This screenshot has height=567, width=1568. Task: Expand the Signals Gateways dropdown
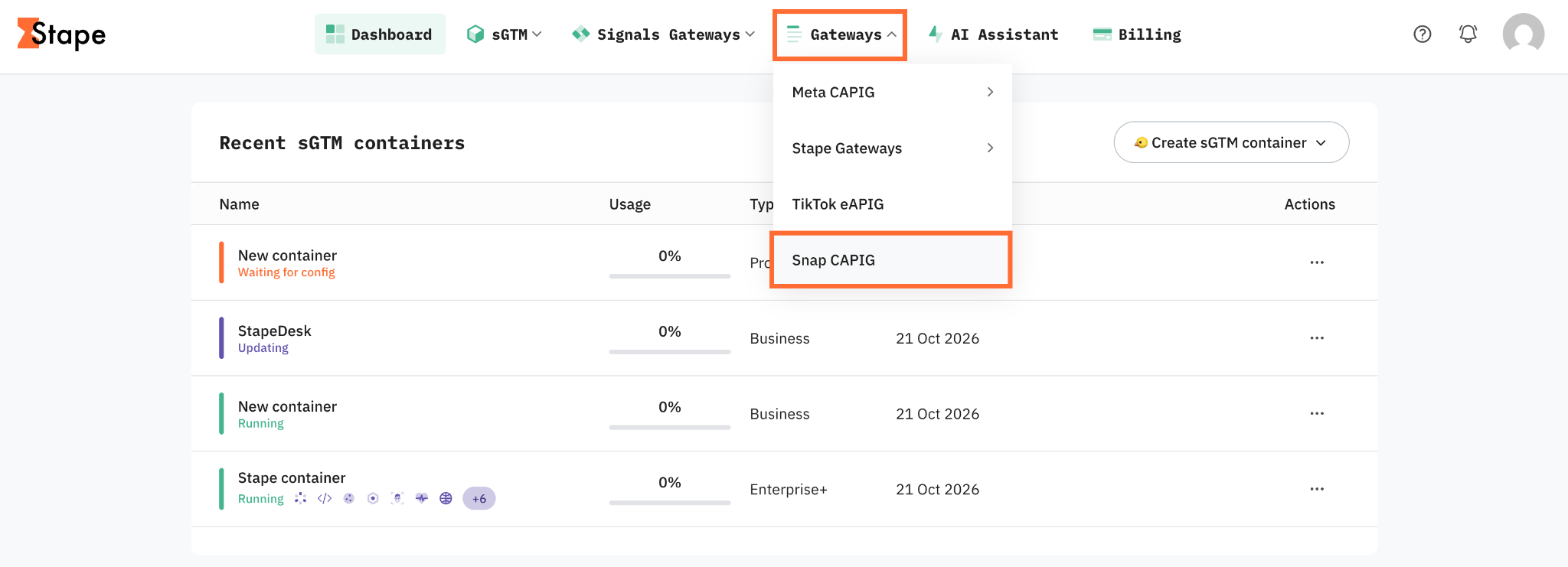[664, 34]
